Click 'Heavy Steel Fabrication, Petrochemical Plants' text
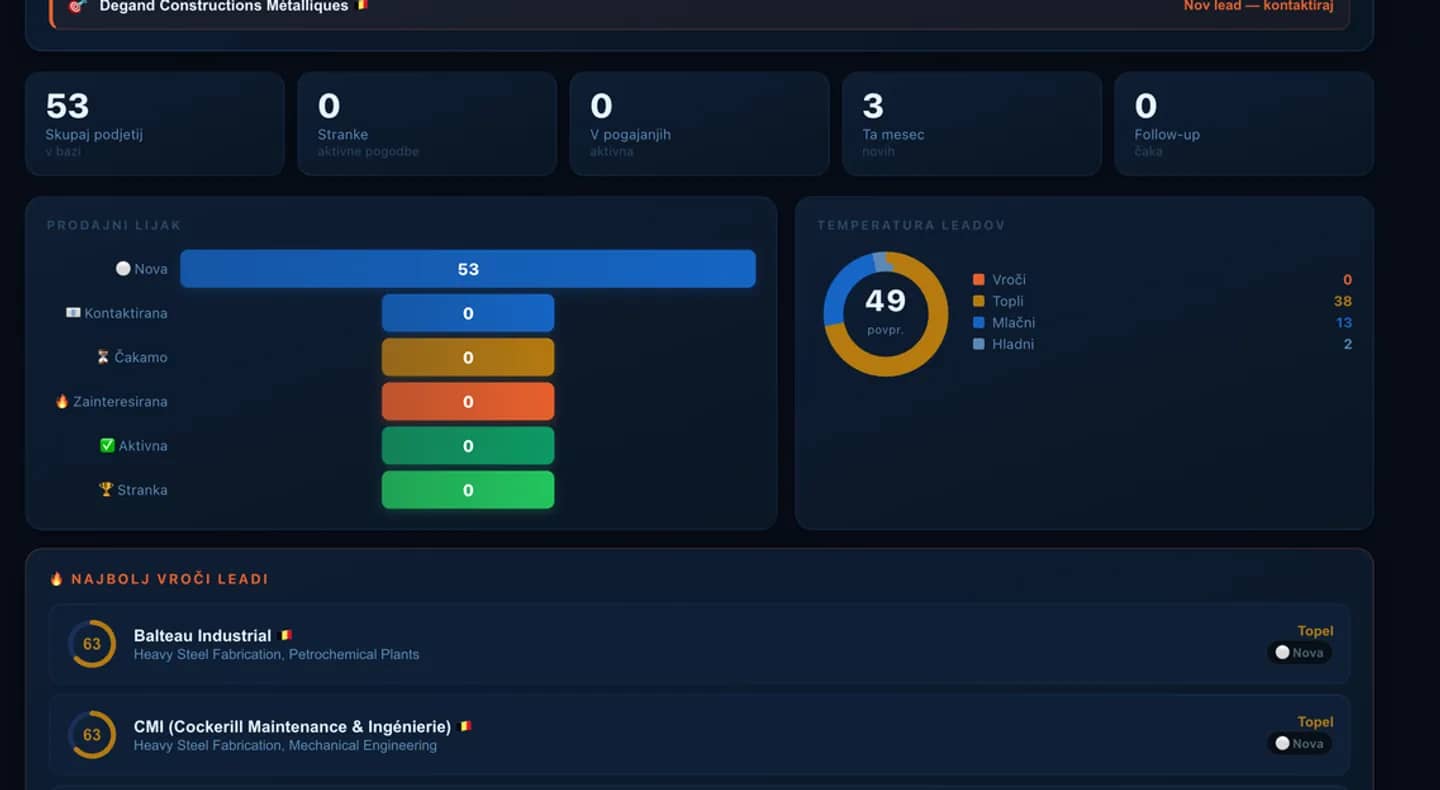The image size is (1440, 790). 277,655
